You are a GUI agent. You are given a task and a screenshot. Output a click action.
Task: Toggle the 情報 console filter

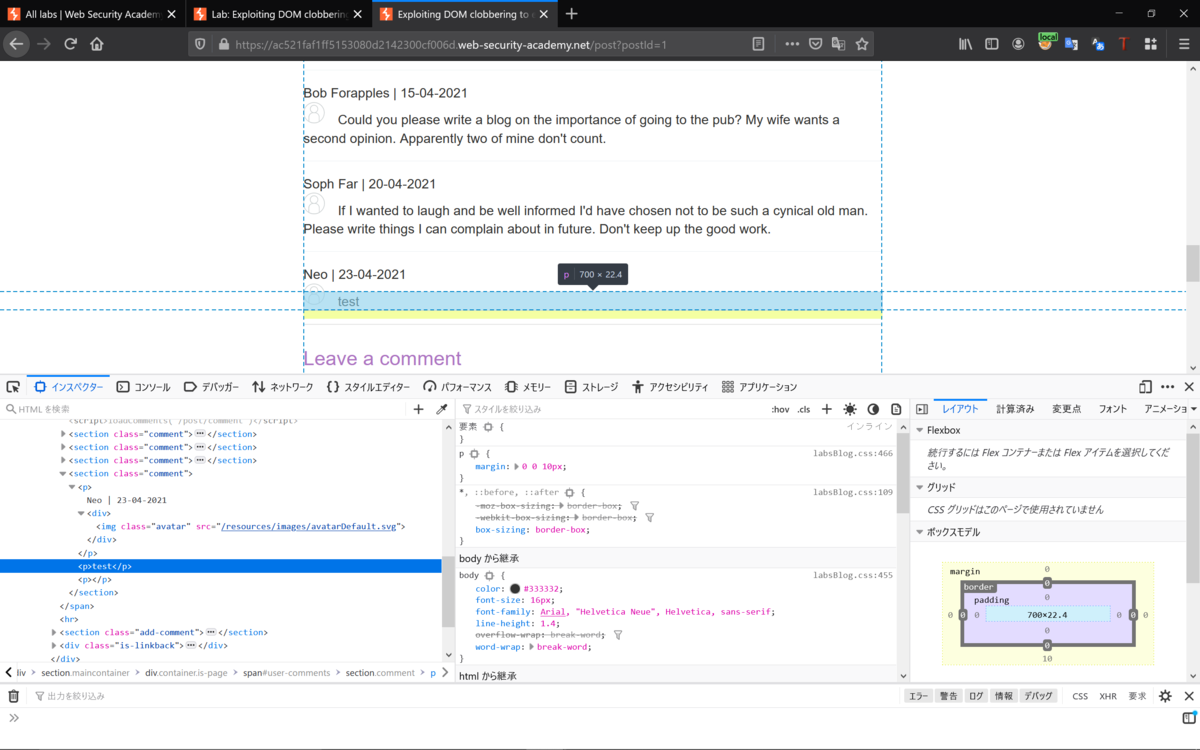click(x=1004, y=696)
